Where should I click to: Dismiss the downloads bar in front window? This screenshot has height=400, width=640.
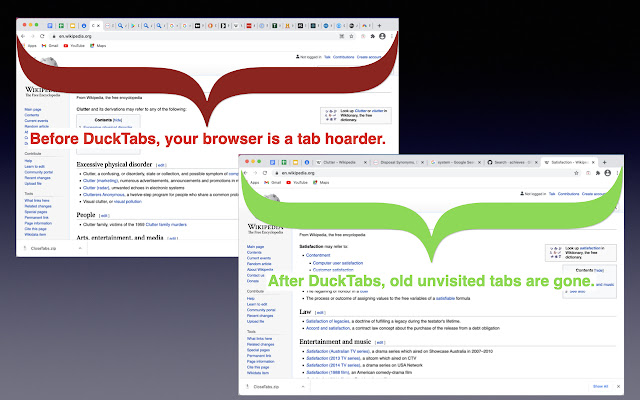tap(618, 386)
